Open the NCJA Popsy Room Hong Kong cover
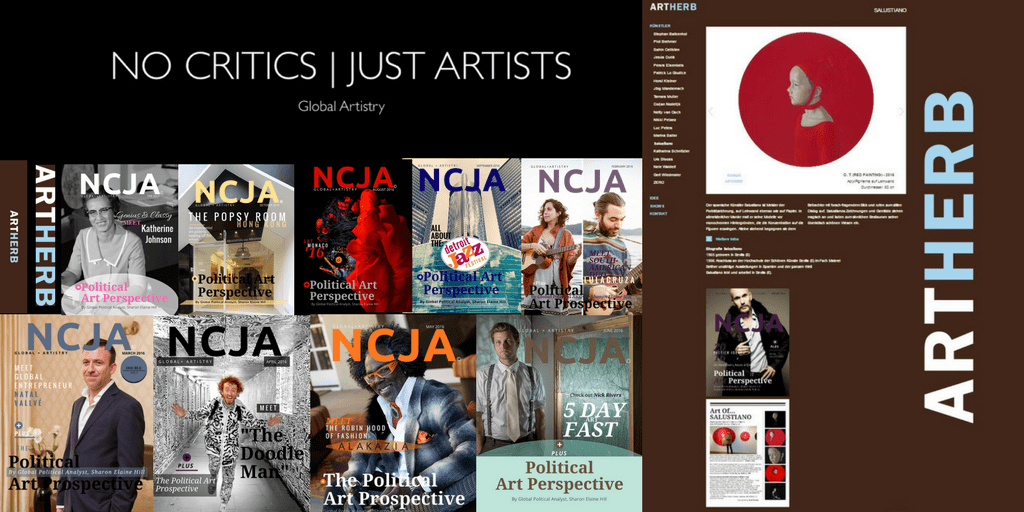Screen dimensions: 1024x512 pos(236,239)
